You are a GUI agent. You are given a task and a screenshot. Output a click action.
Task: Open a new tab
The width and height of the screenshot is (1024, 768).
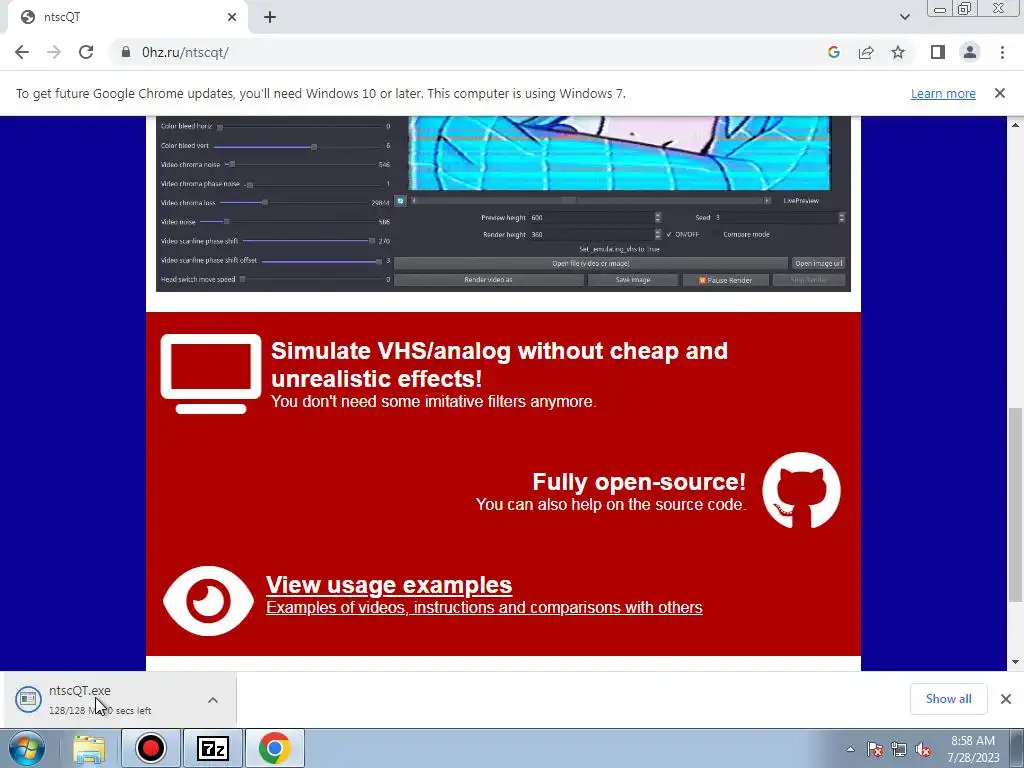coord(270,17)
